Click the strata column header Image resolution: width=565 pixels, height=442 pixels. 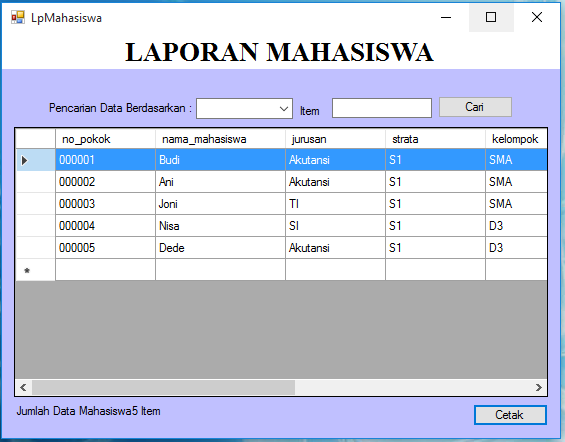tap(435, 139)
